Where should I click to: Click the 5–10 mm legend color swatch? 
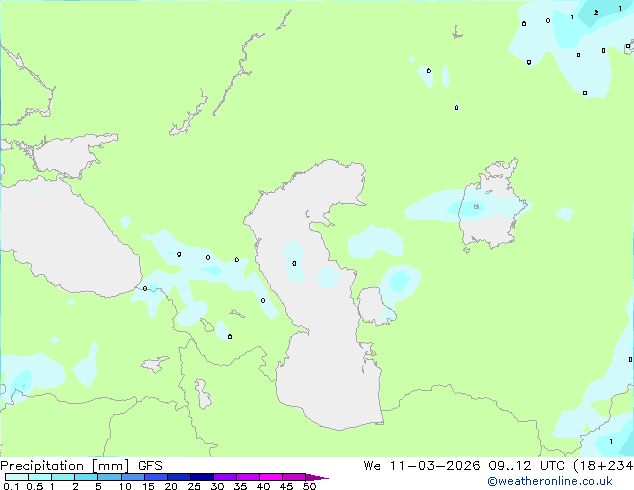(x=109, y=477)
